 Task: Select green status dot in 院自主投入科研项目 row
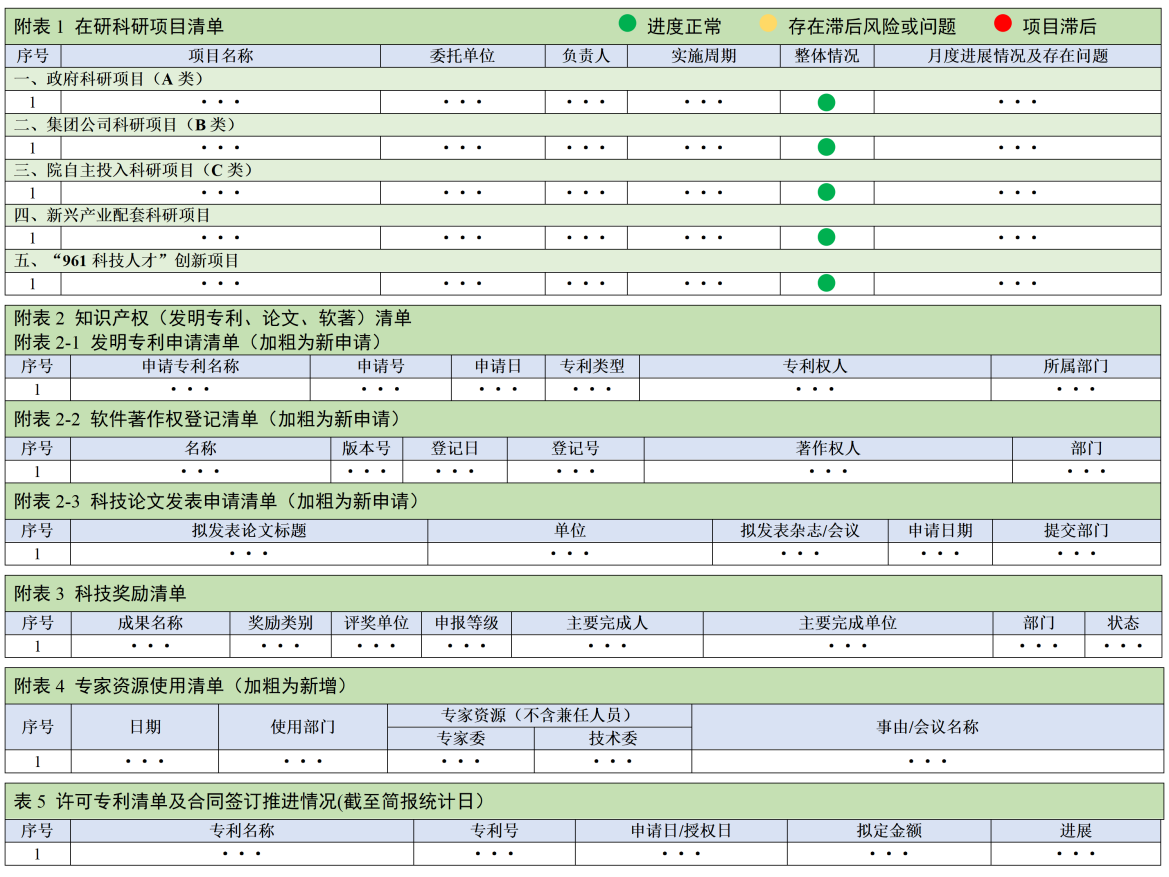(x=826, y=192)
